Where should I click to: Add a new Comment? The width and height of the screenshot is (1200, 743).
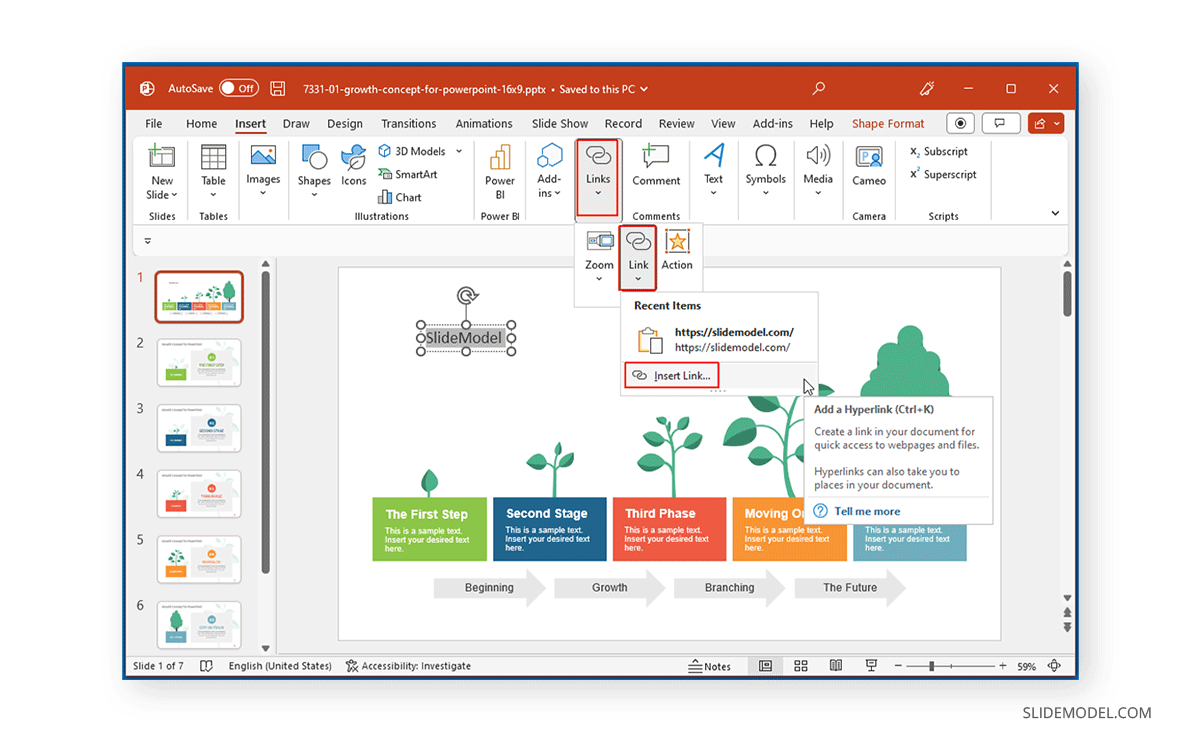(x=656, y=170)
